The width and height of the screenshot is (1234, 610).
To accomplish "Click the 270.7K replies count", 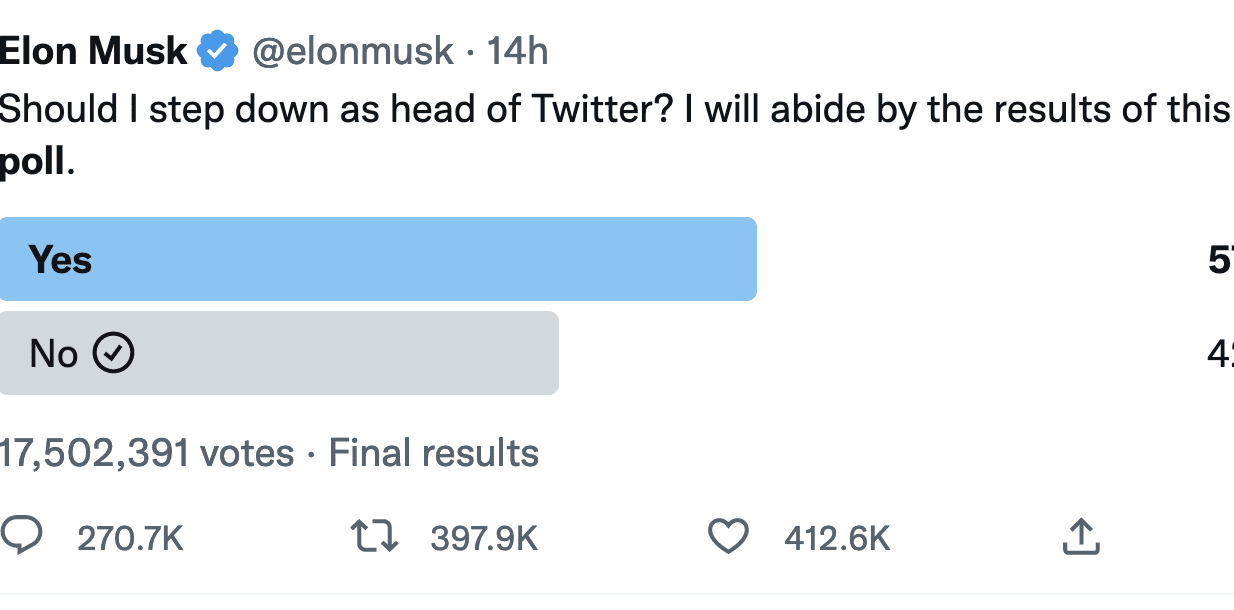I will click(130, 539).
